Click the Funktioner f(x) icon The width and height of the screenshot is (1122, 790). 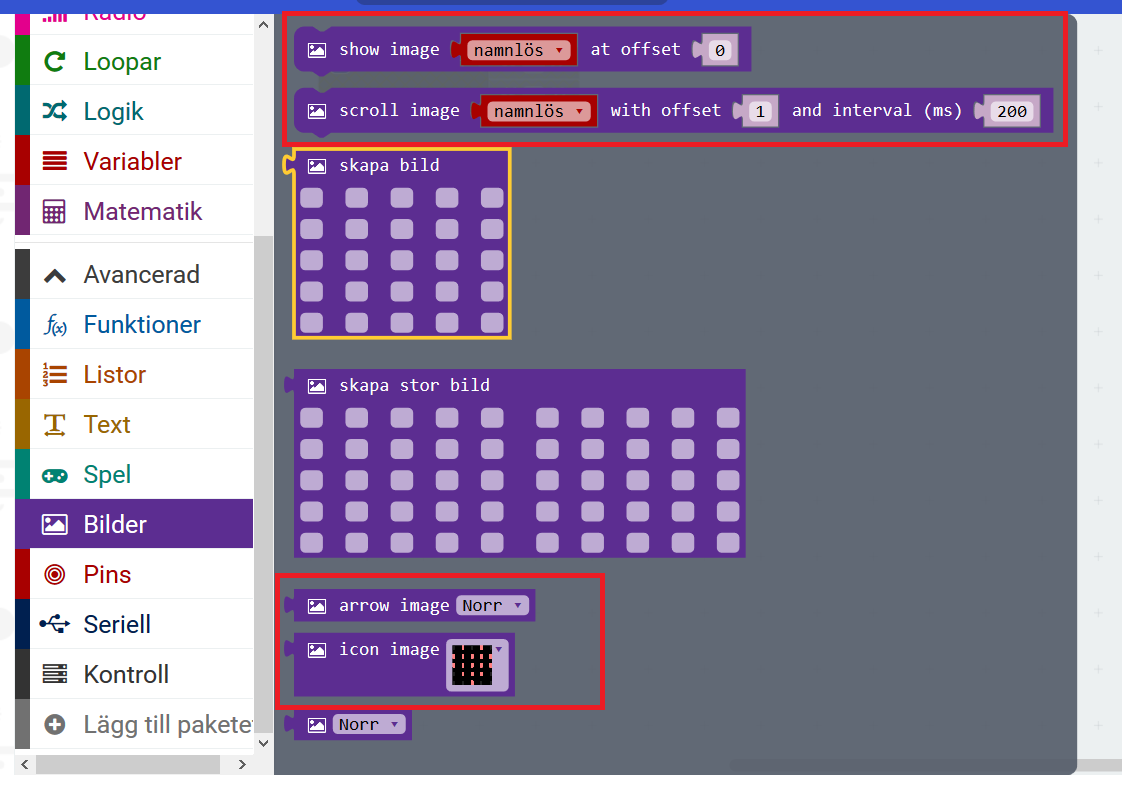coord(55,325)
